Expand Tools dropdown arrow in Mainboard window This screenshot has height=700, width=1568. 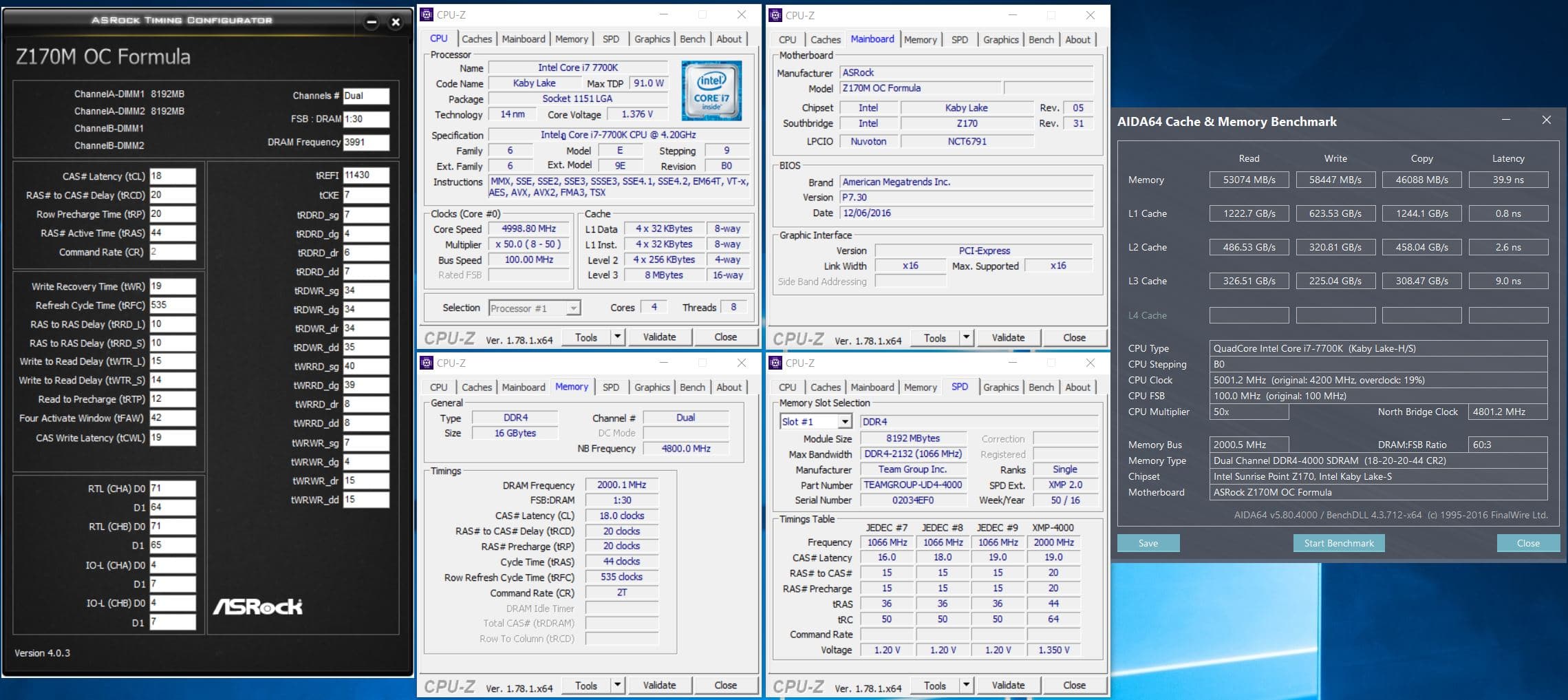pyautogui.click(x=967, y=337)
